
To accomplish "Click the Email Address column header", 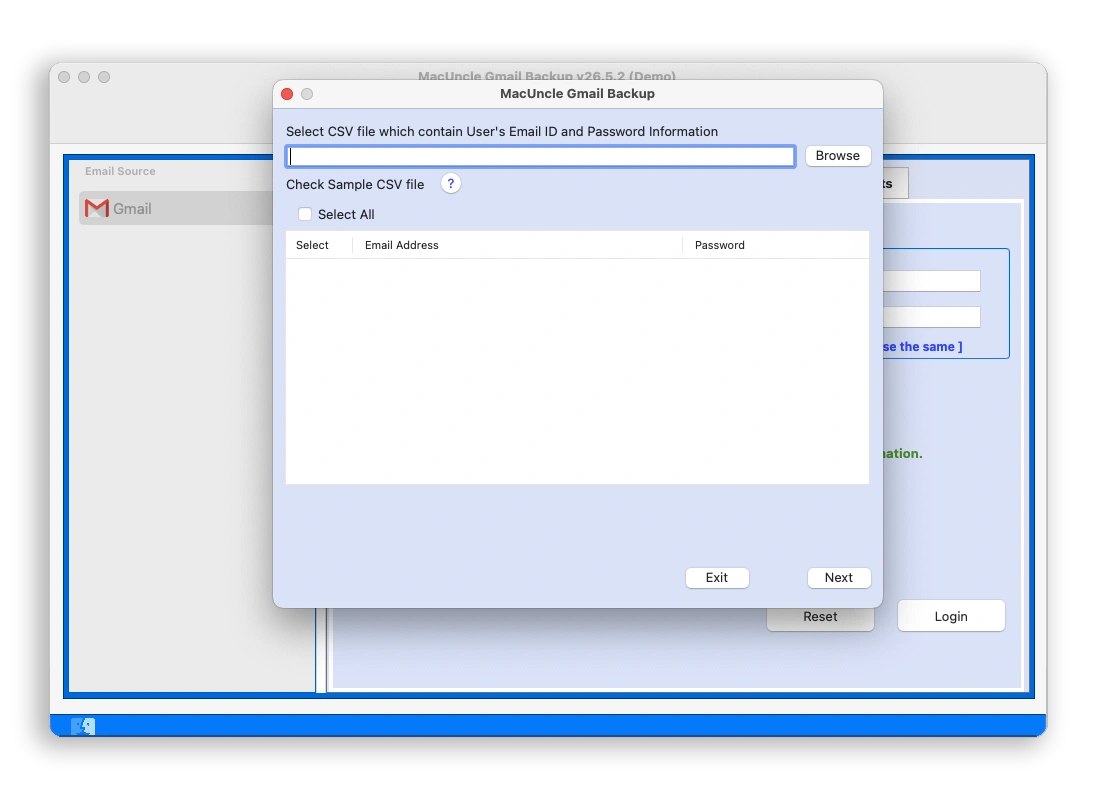I will point(517,245).
